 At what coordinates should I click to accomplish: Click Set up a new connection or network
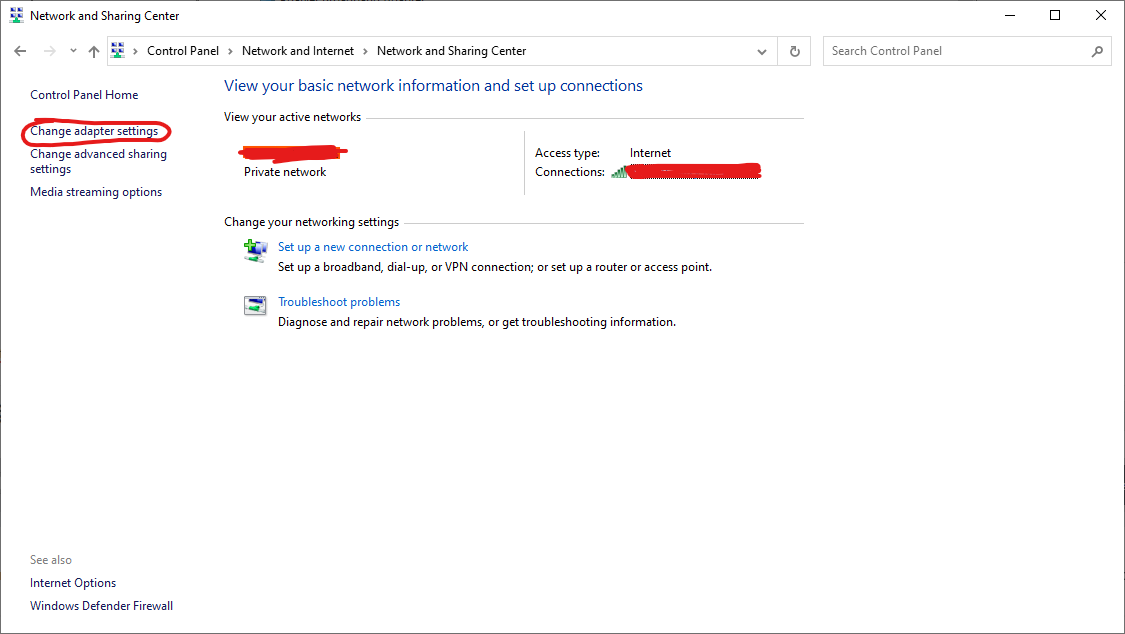coord(373,247)
